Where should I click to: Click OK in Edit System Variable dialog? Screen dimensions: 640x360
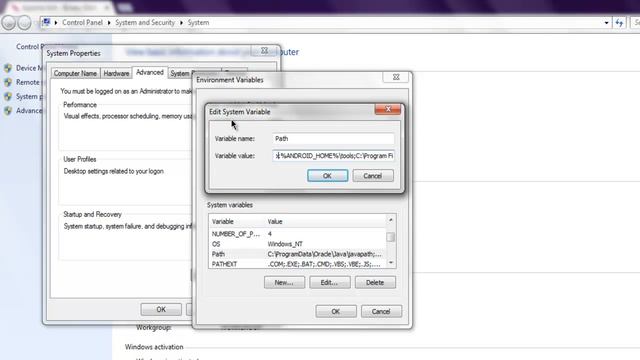click(327, 176)
